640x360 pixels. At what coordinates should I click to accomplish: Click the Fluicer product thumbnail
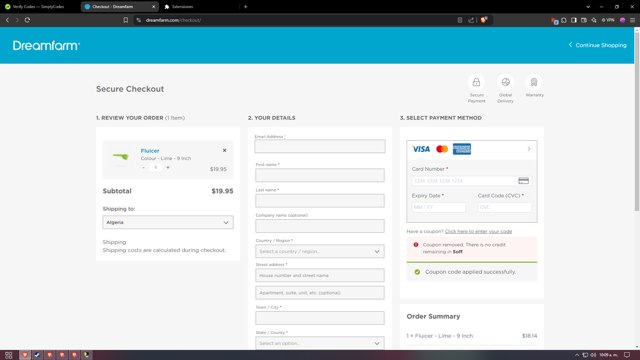pos(121,157)
